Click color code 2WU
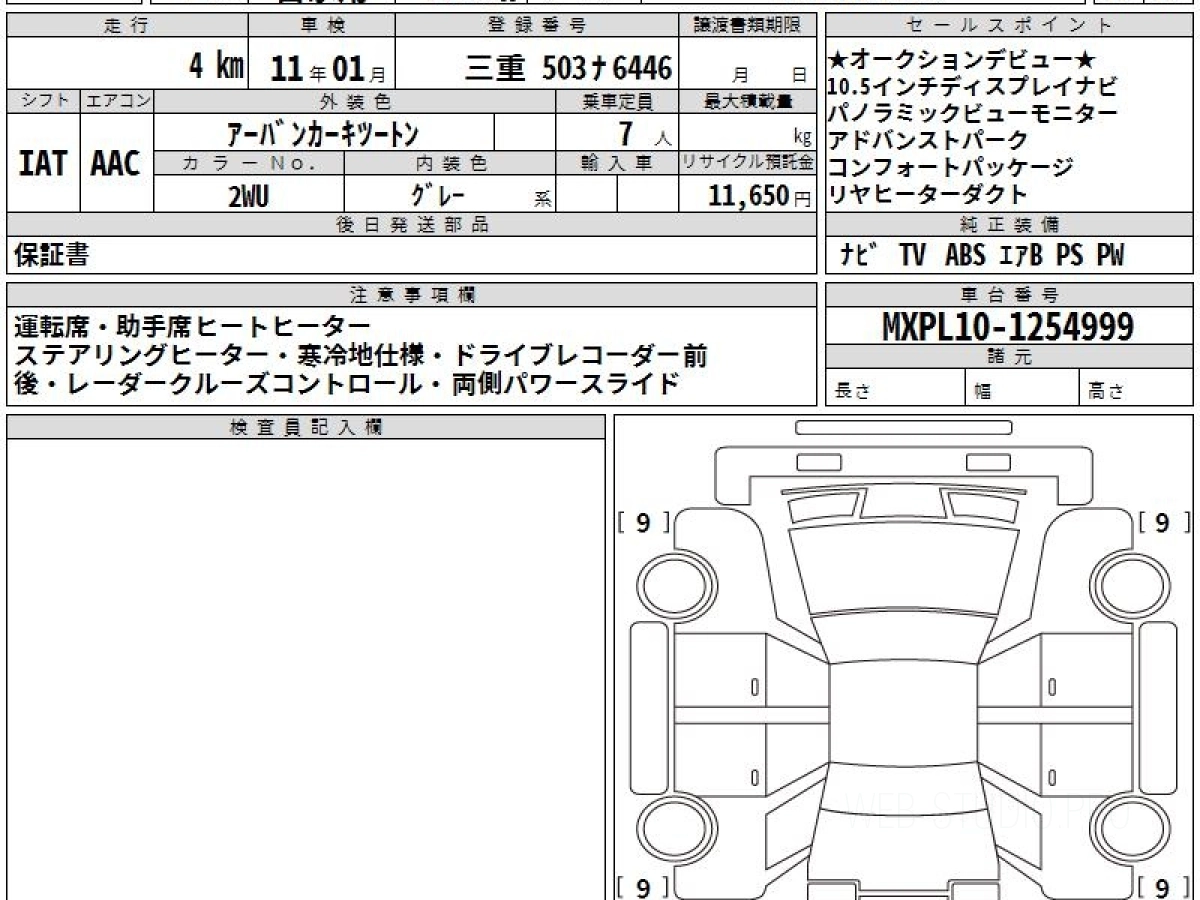Image resolution: width=1200 pixels, height=900 pixels. click(248, 196)
